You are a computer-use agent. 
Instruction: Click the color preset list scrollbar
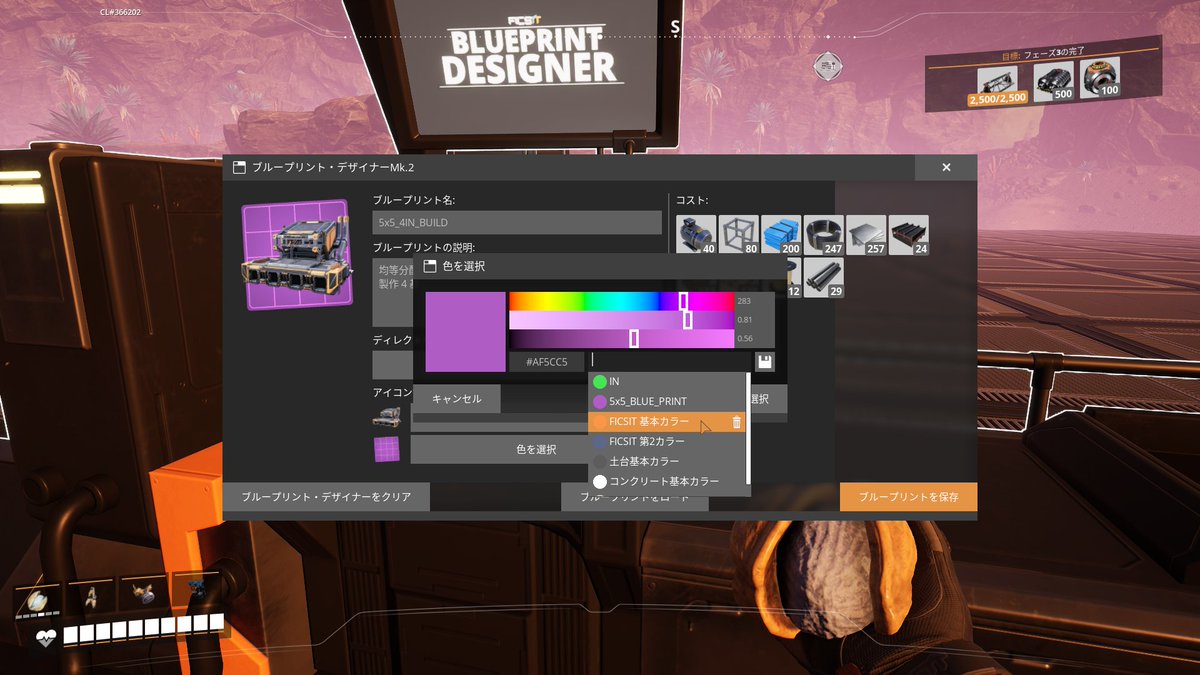pos(748,428)
